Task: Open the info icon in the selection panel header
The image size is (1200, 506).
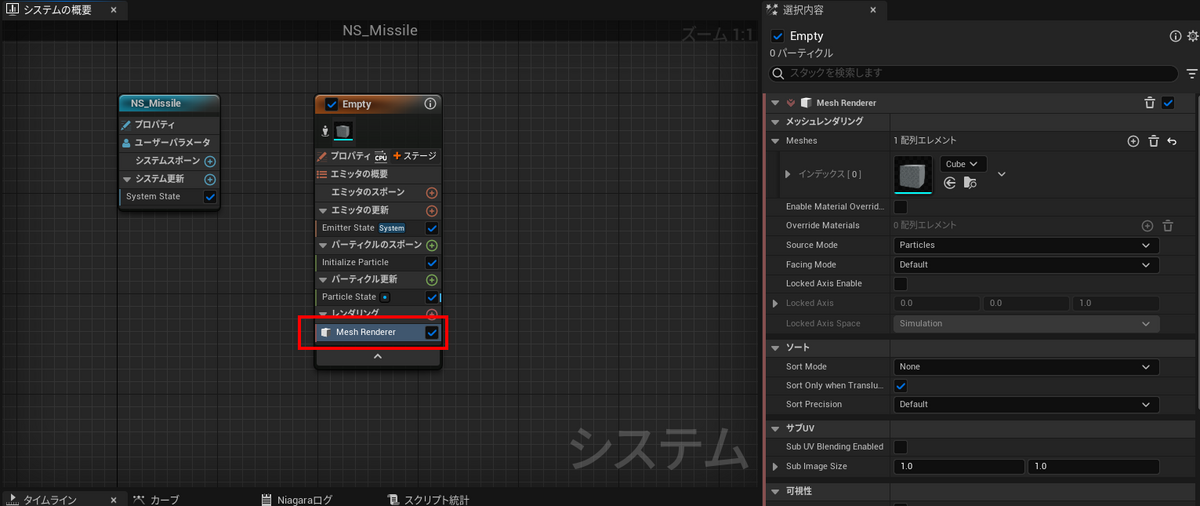Action: click(x=1176, y=36)
